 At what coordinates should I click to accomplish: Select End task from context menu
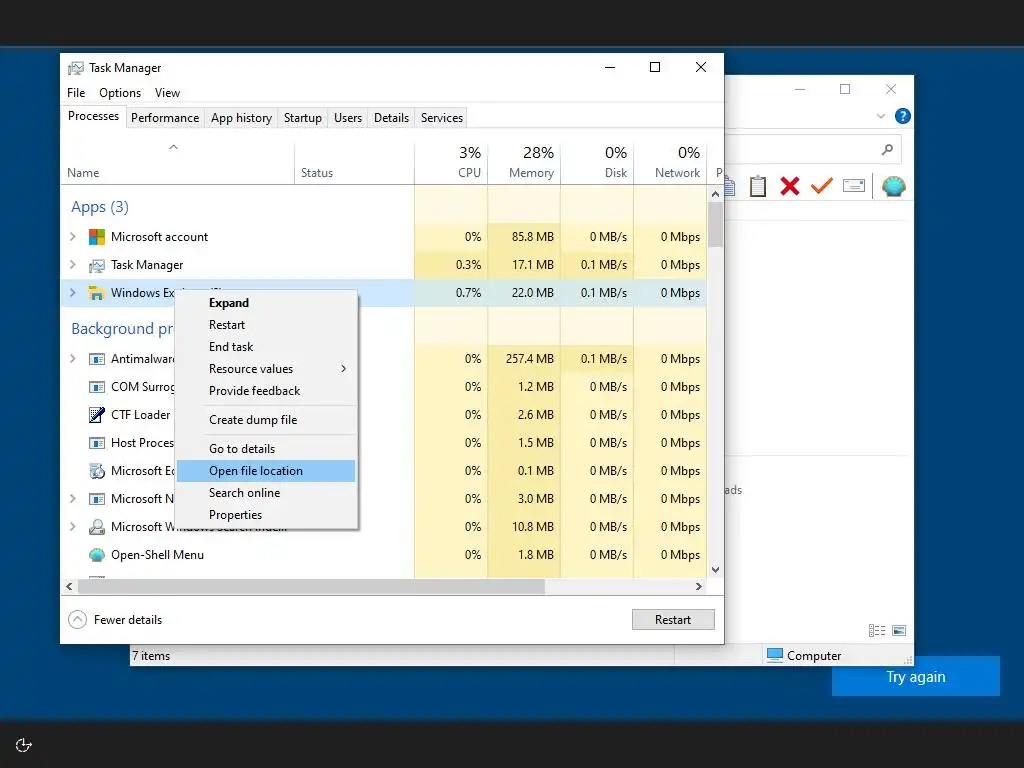[x=266, y=347]
